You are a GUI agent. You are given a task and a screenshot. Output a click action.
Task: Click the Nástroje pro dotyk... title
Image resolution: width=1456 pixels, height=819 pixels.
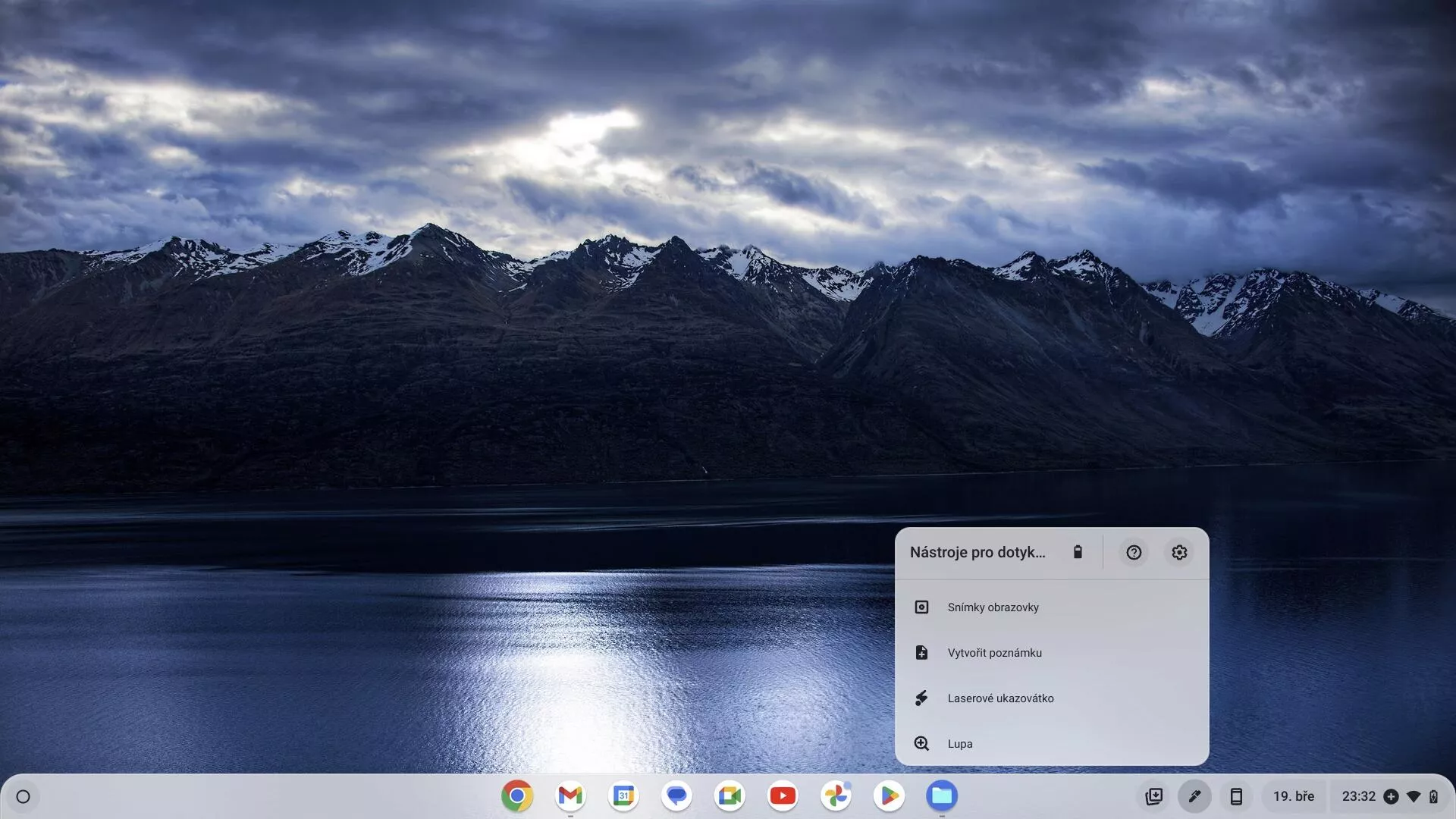[x=977, y=553]
